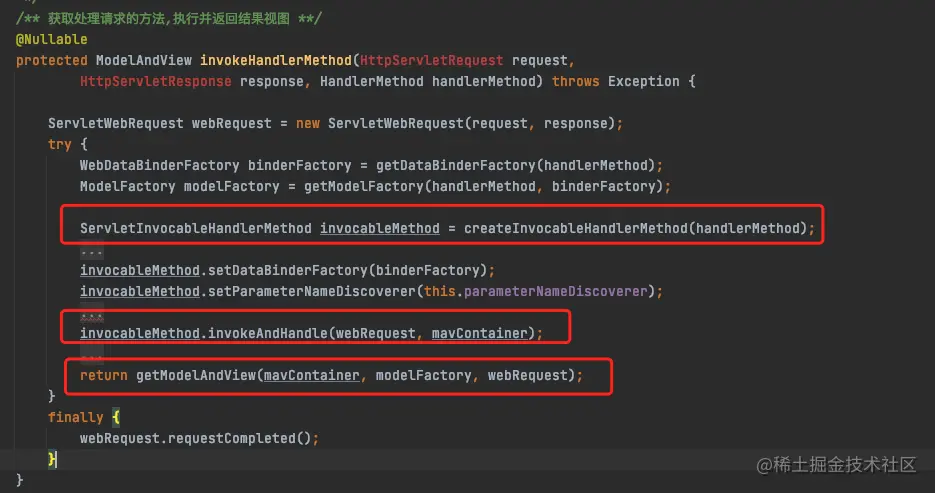Click the Exception class name
Screen dimensions: 935x493
pyautogui.click(x=643, y=81)
